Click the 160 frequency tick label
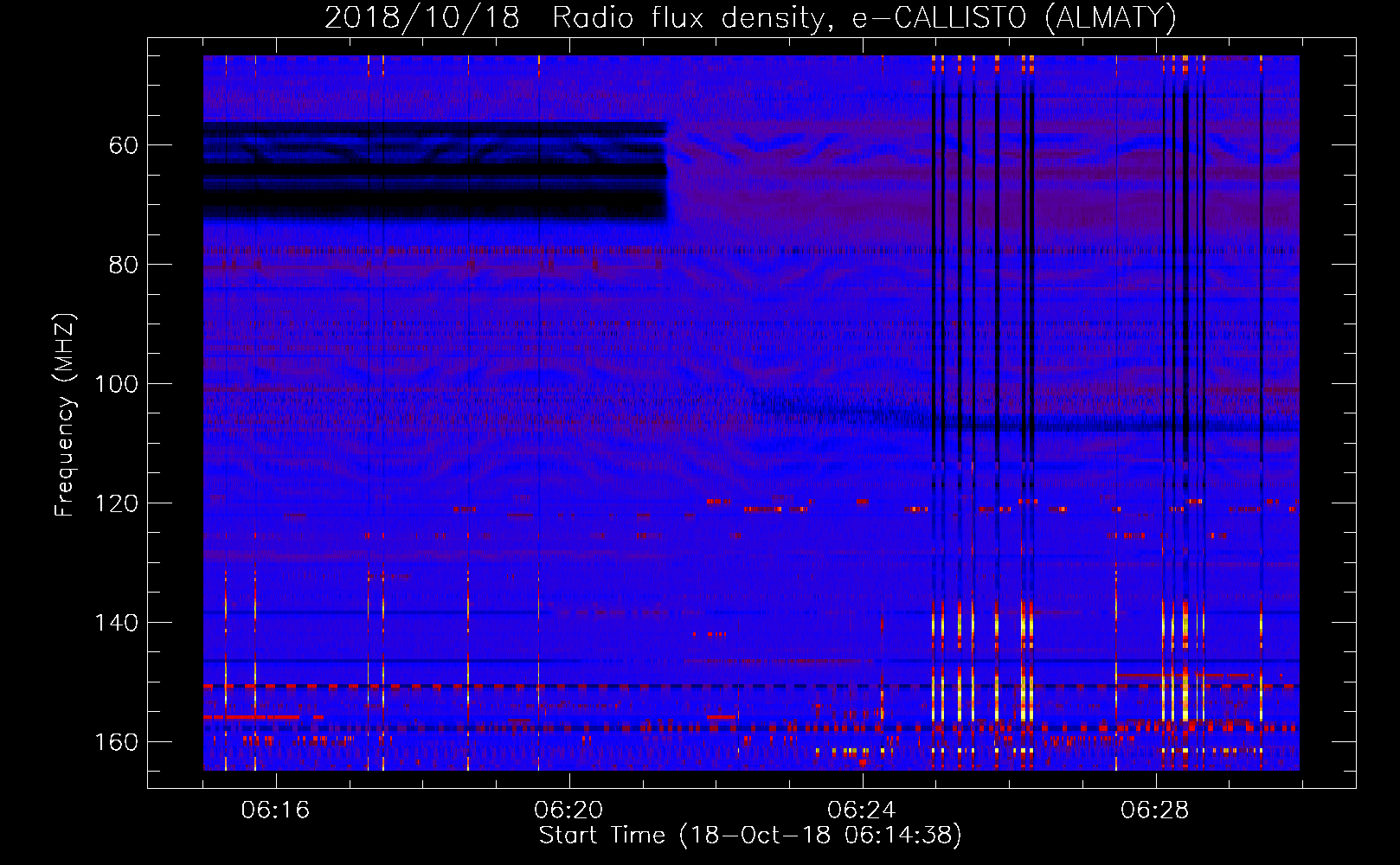 pos(116,741)
